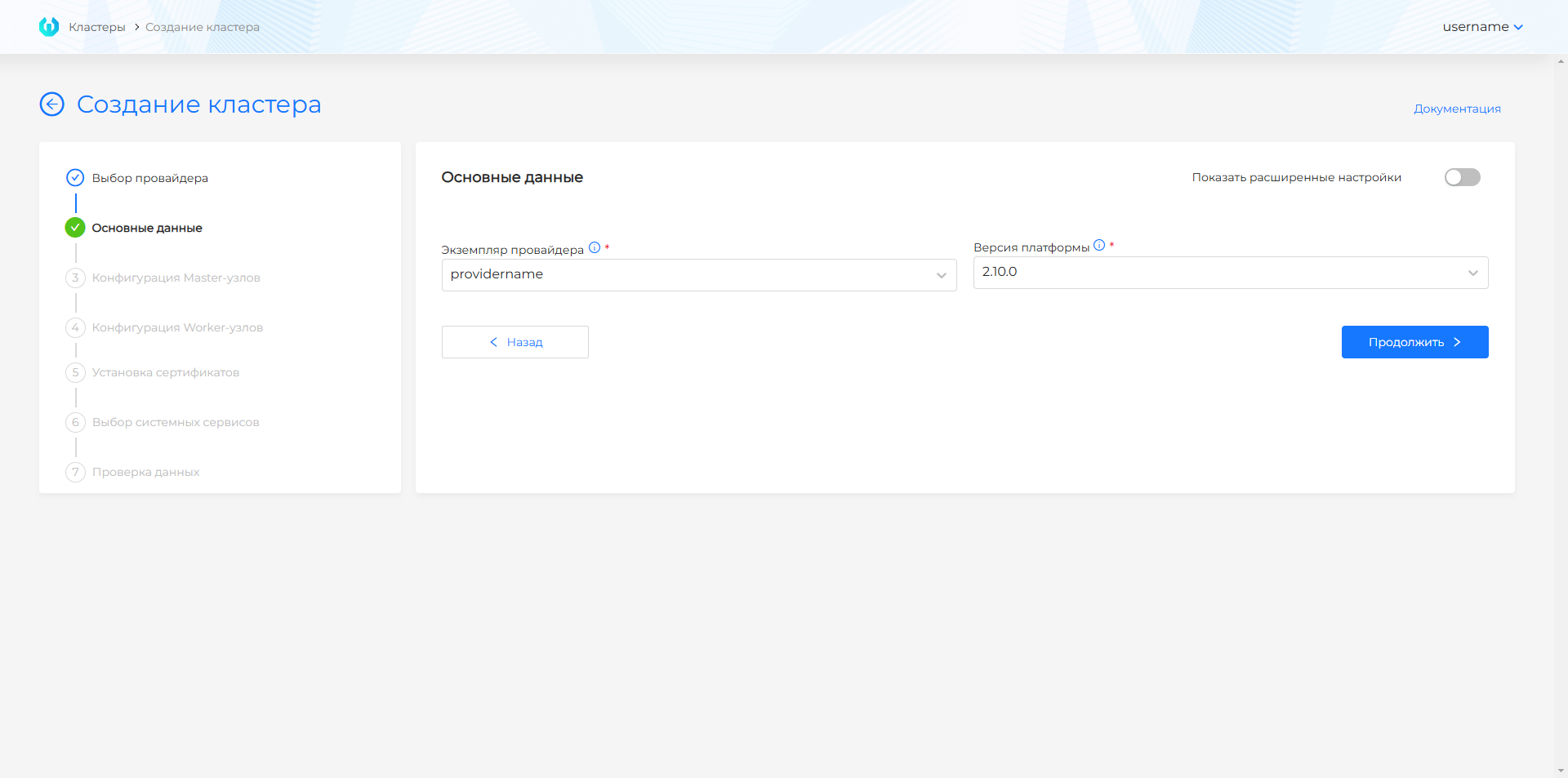Click the Создание кластера breadcrumb item

(x=201, y=26)
